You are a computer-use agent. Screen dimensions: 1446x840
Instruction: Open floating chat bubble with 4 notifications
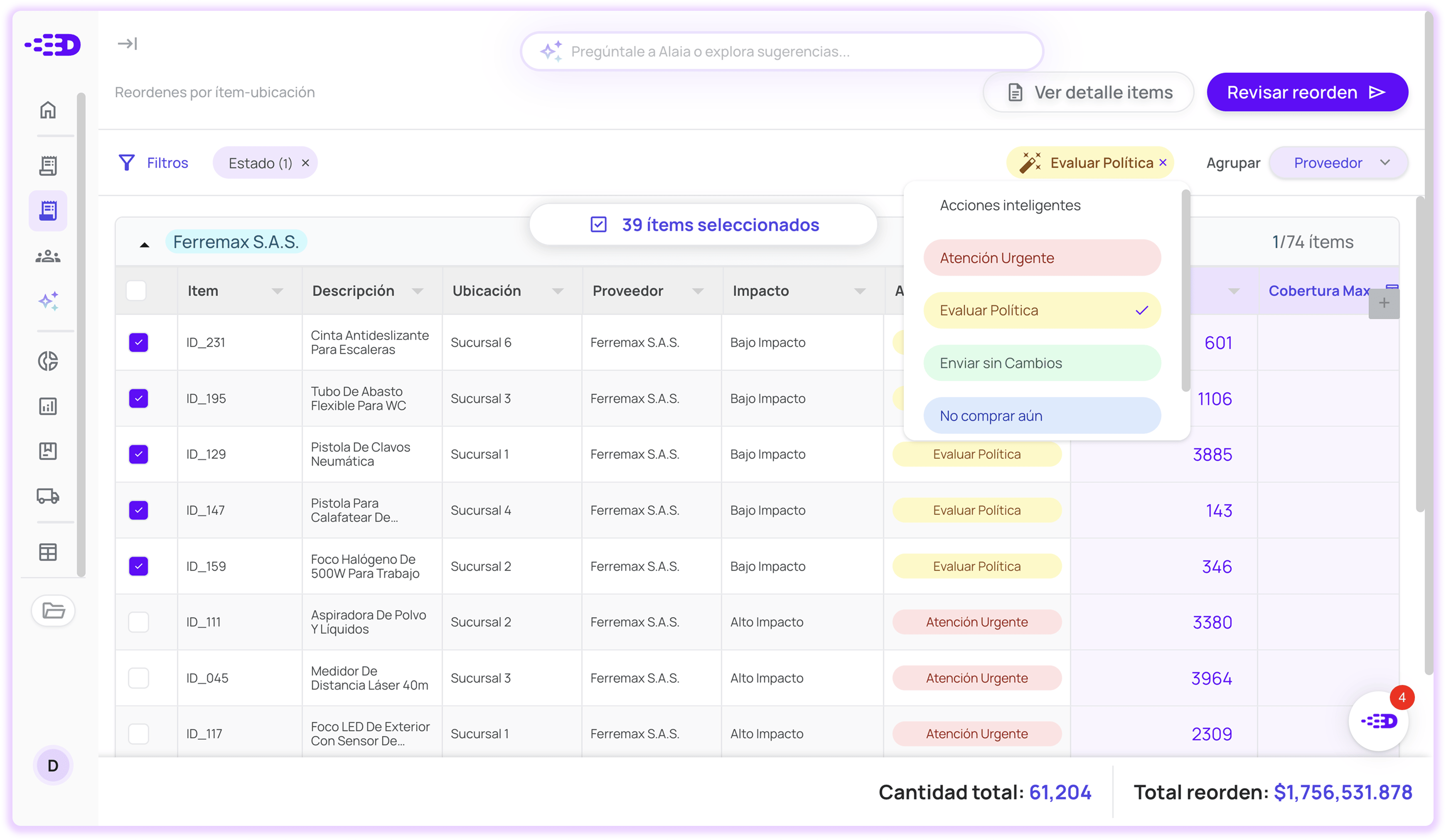pyautogui.click(x=1378, y=721)
